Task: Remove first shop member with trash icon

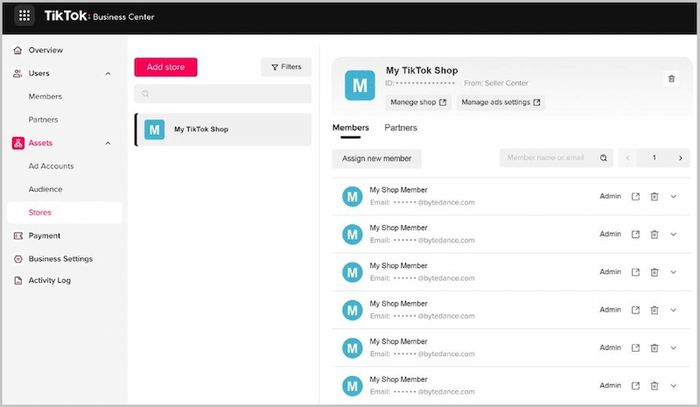Action: [x=654, y=196]
